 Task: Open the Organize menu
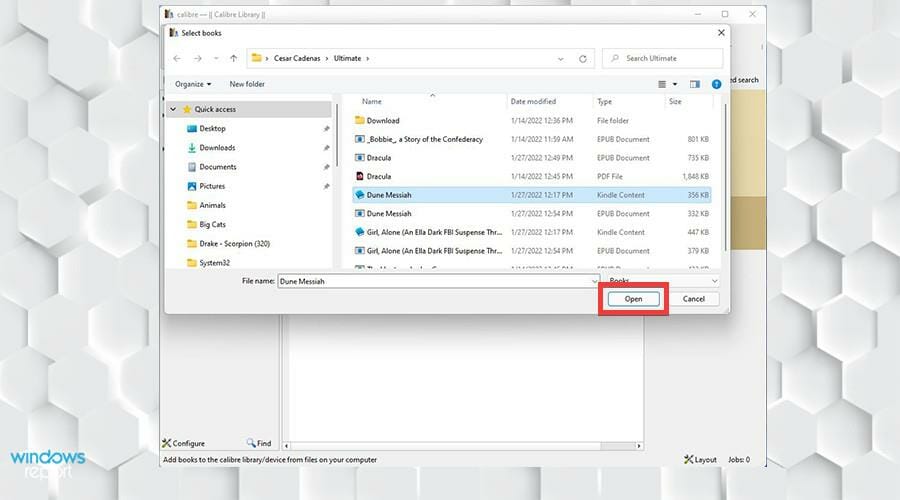coord(193,84)
